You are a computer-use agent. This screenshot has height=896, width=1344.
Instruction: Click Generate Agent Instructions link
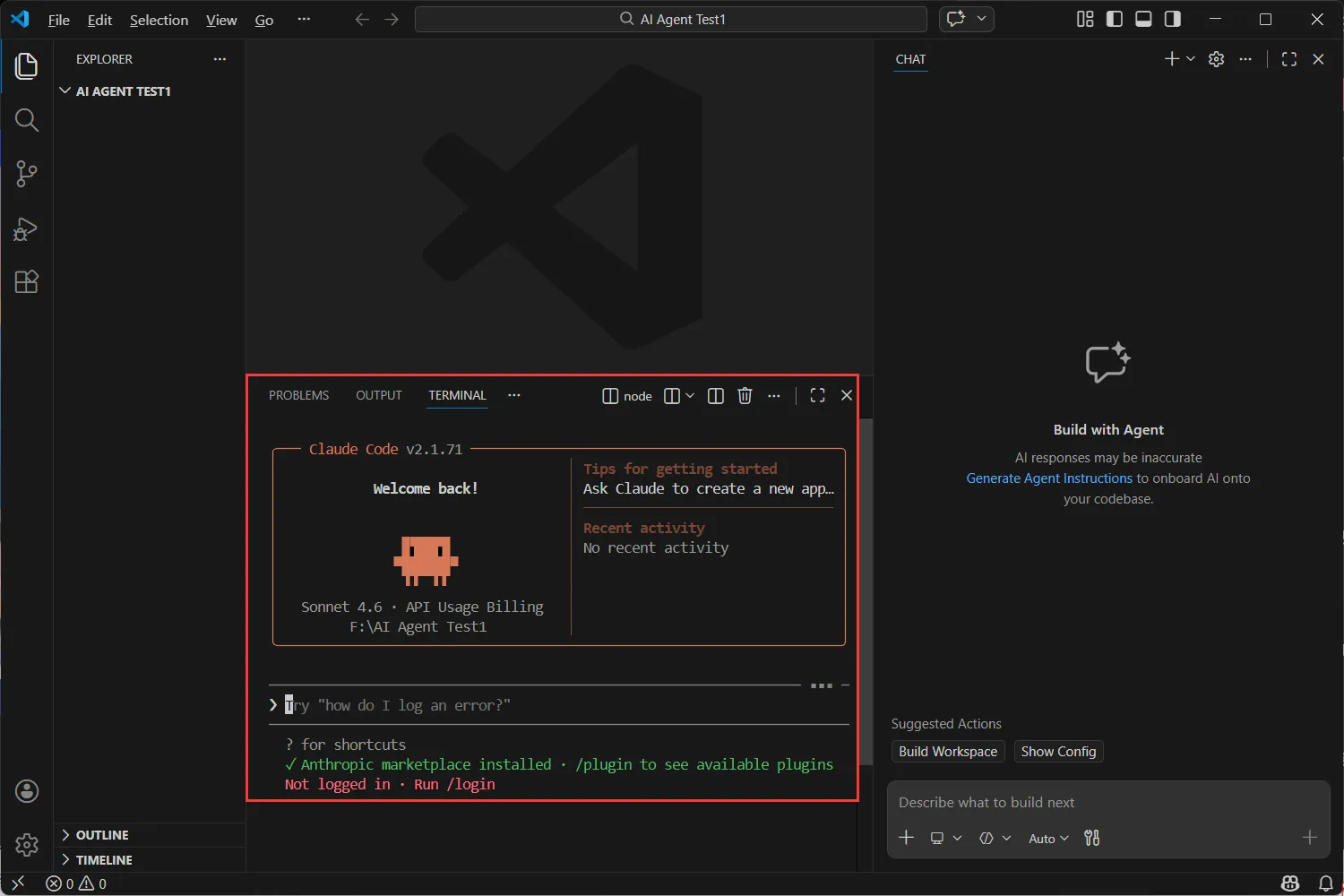[x=1049, y=478]
